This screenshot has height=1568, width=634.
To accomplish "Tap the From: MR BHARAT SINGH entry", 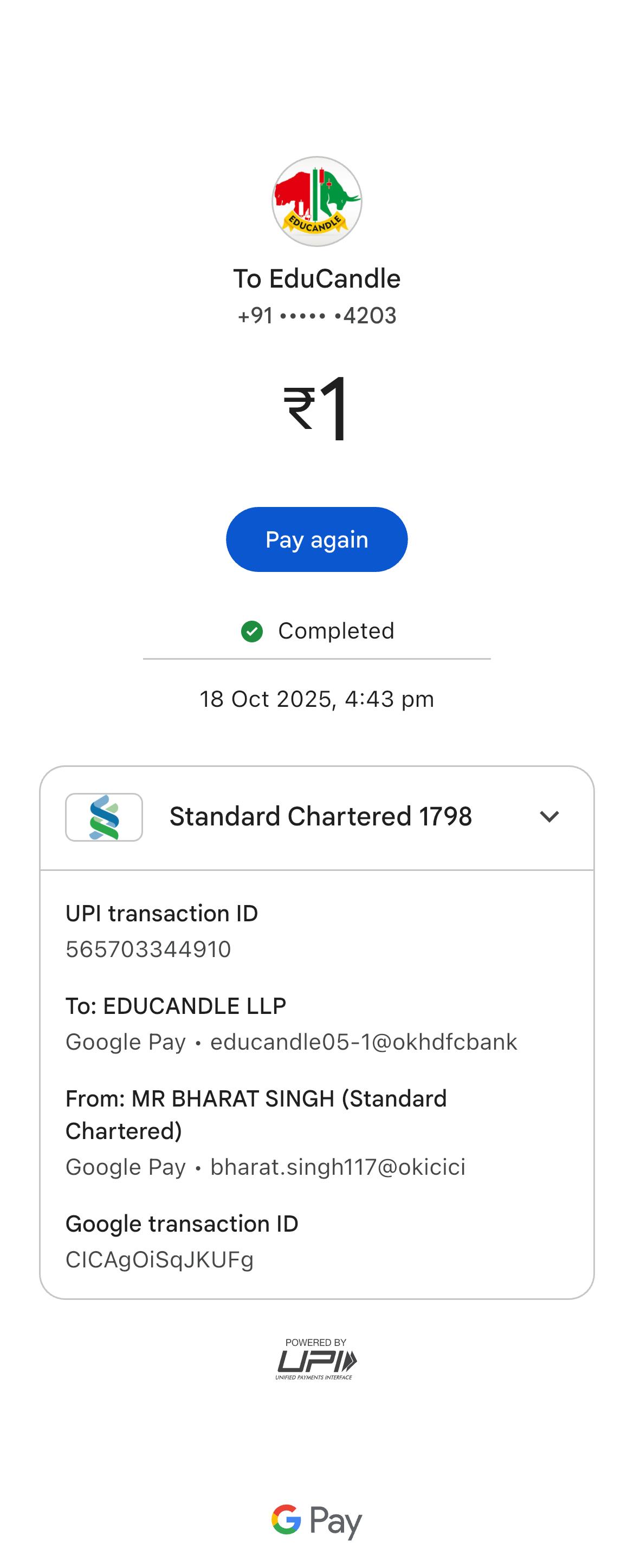I will (x=256, y=1115).
